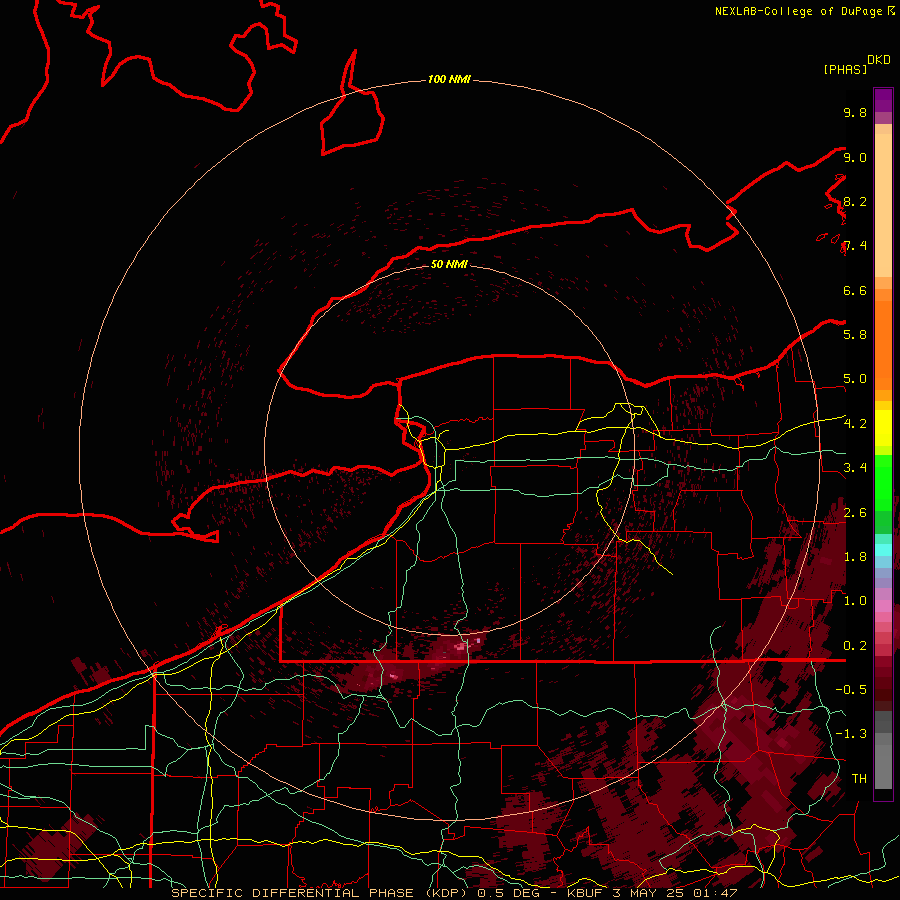Image resolution: width=900 pixels, height=900 pixels.
Task: Click the peach band beside 8.2
Action: coord(883,205)
